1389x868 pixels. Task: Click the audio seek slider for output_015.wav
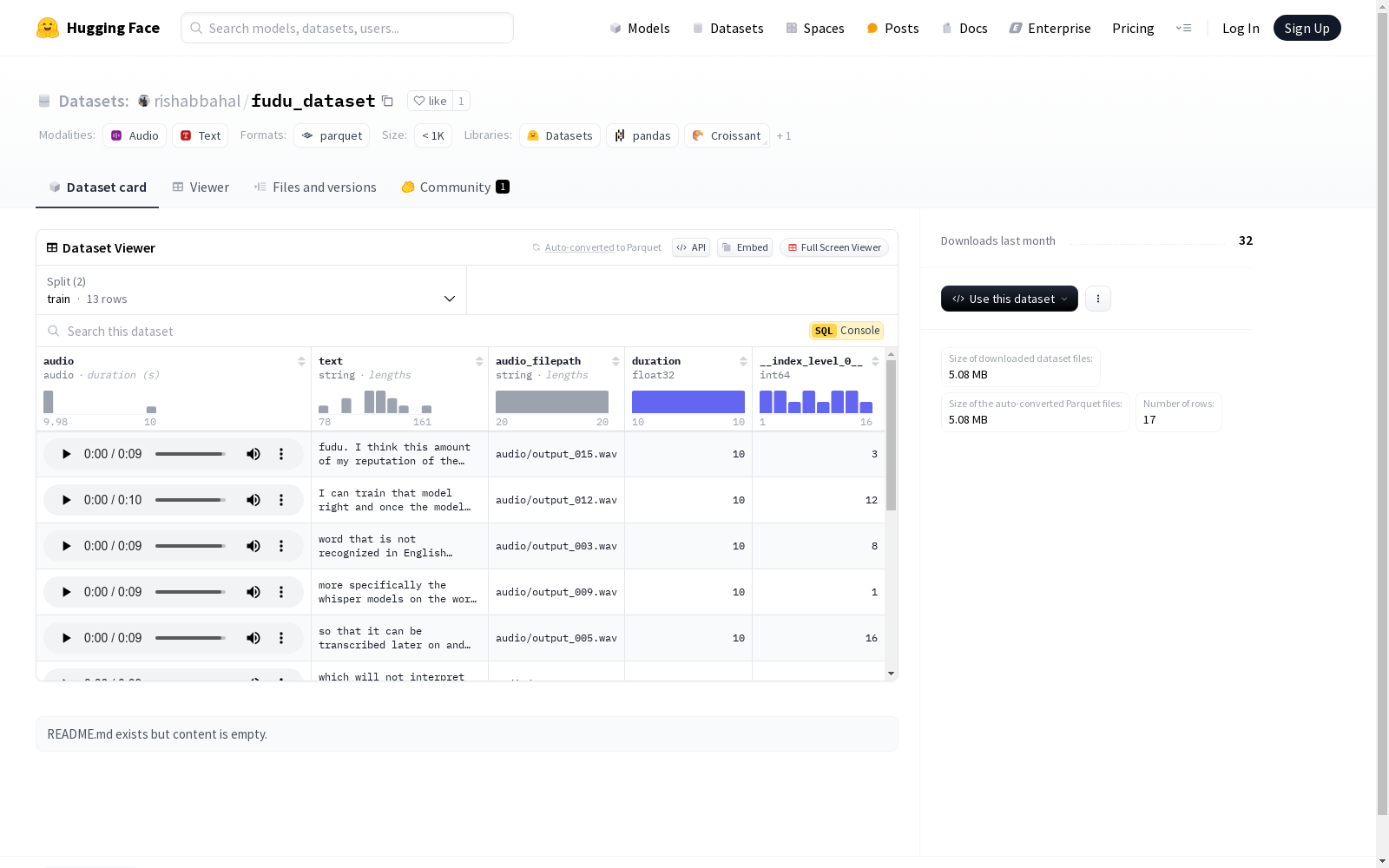click(x=190, y=454)
